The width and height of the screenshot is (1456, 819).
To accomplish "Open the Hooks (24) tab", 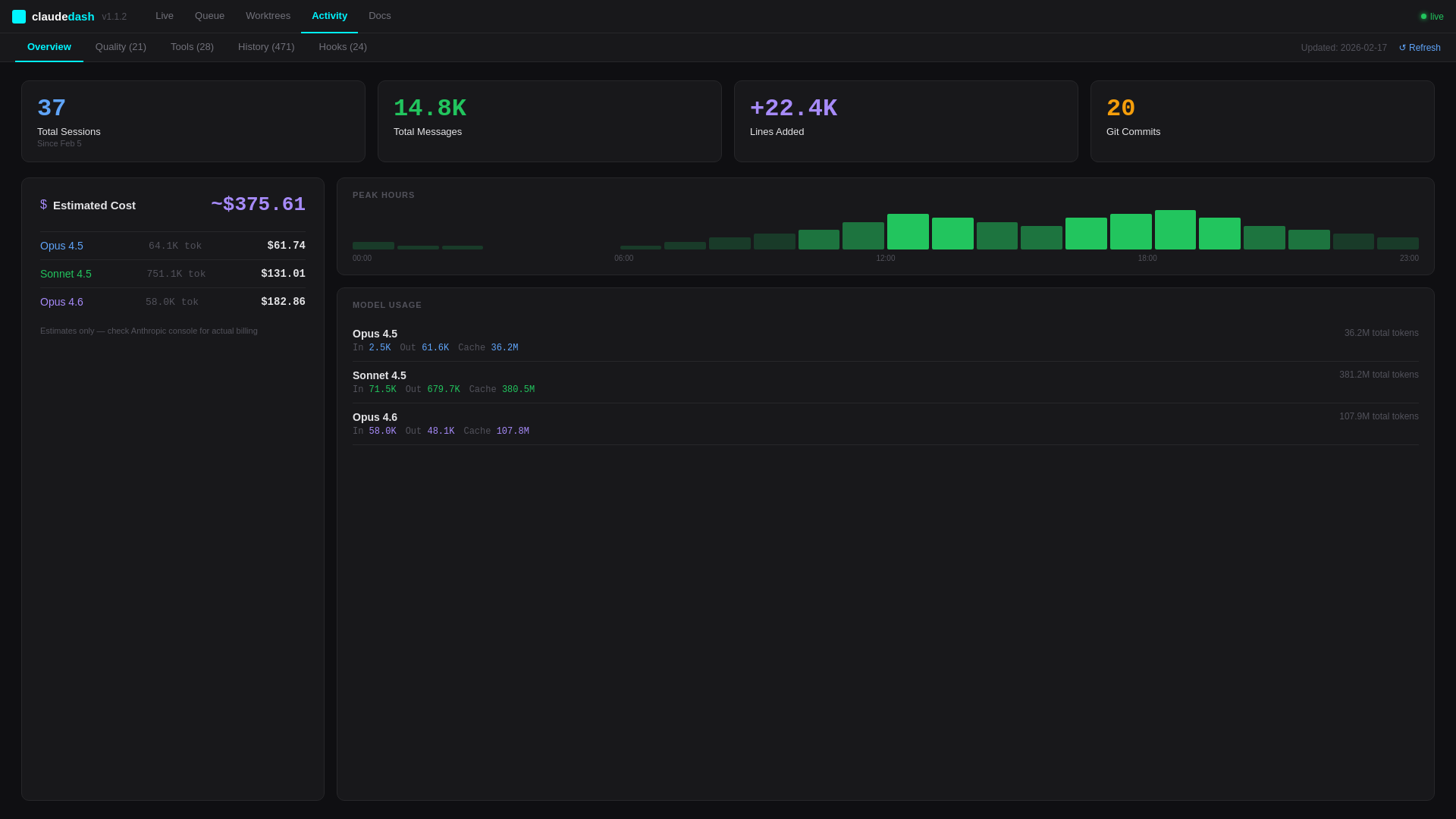I will point(343,47).
